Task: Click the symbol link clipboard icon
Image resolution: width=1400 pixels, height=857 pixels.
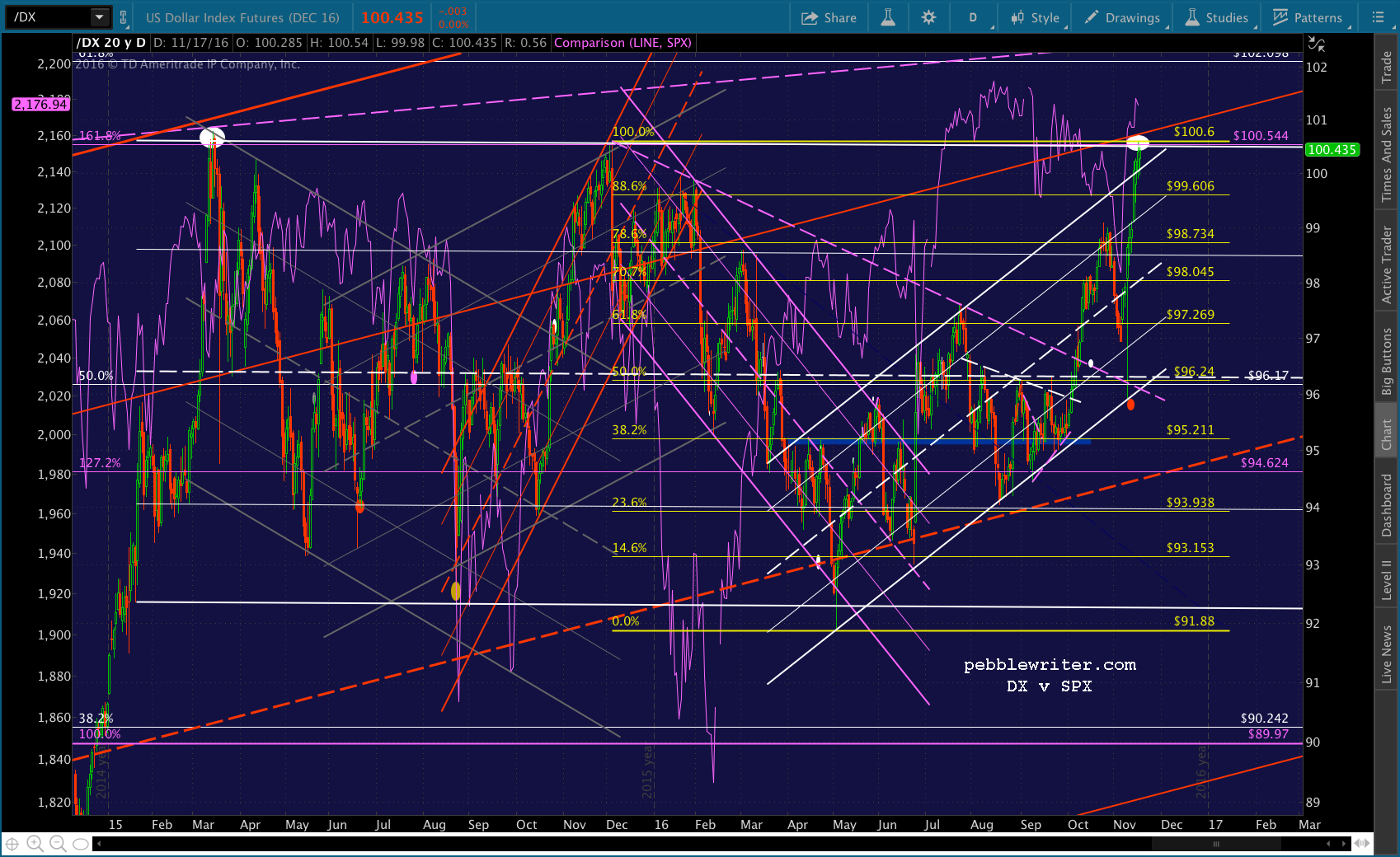Action: pos(124,17)
